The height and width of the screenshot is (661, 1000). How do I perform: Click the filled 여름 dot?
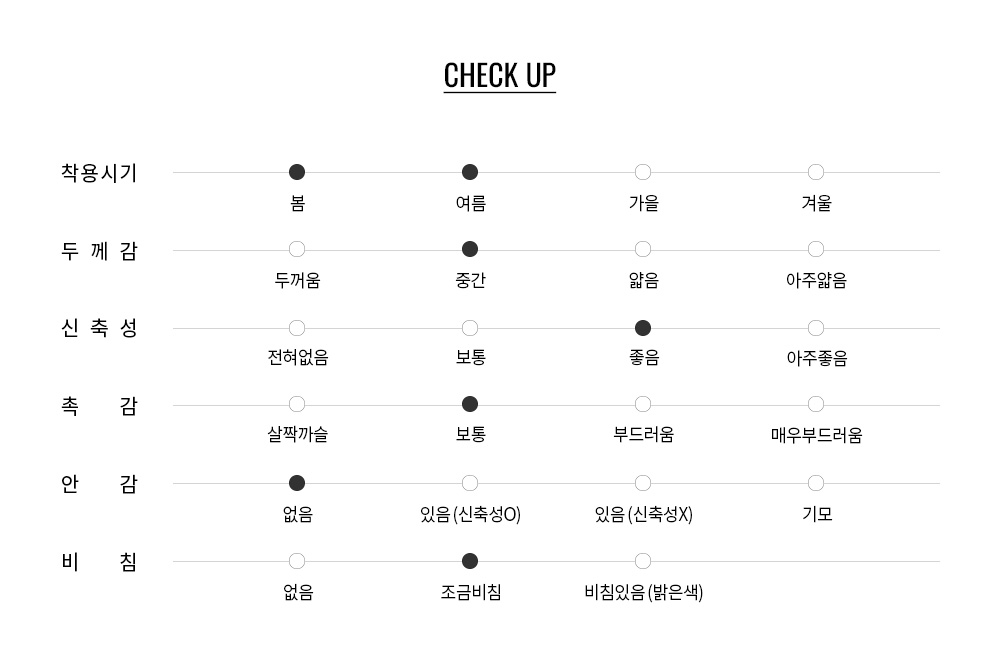click(470, 172)
